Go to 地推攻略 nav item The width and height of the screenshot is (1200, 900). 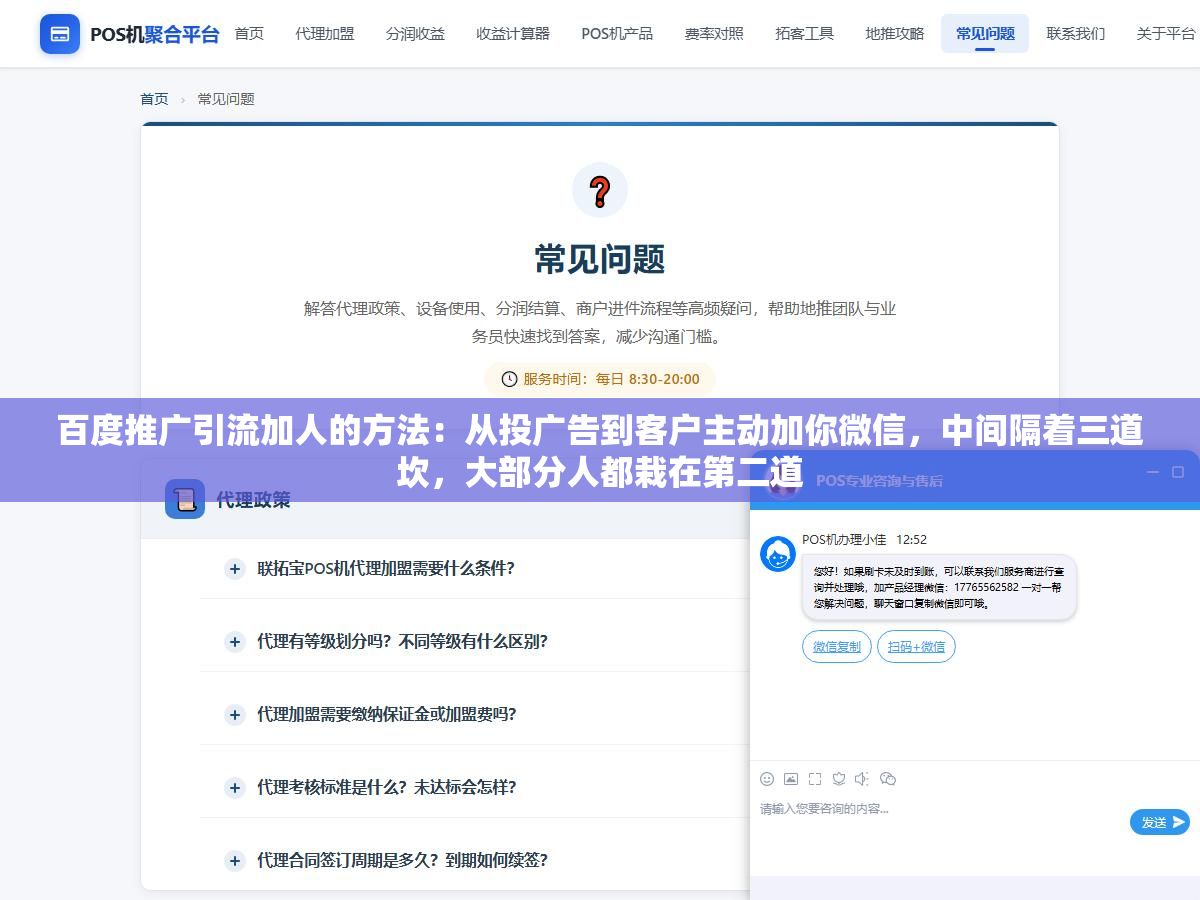895,34
